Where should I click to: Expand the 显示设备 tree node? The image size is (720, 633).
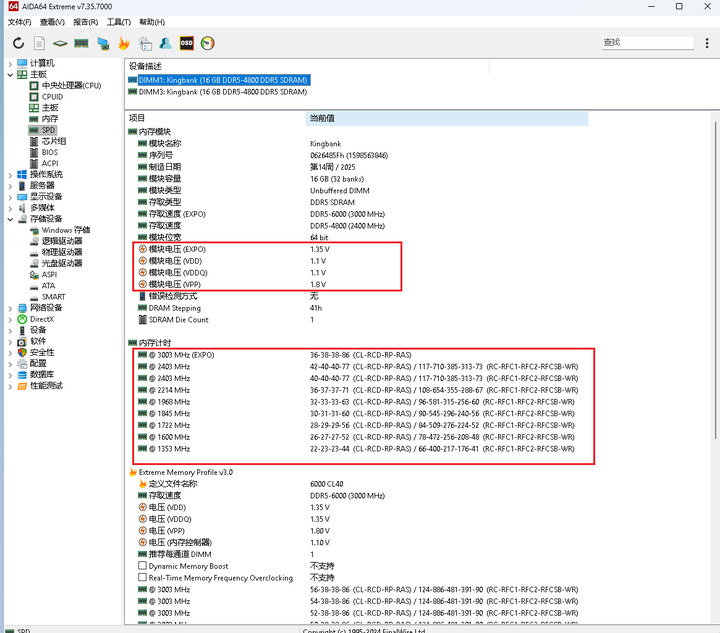point(10,197)
